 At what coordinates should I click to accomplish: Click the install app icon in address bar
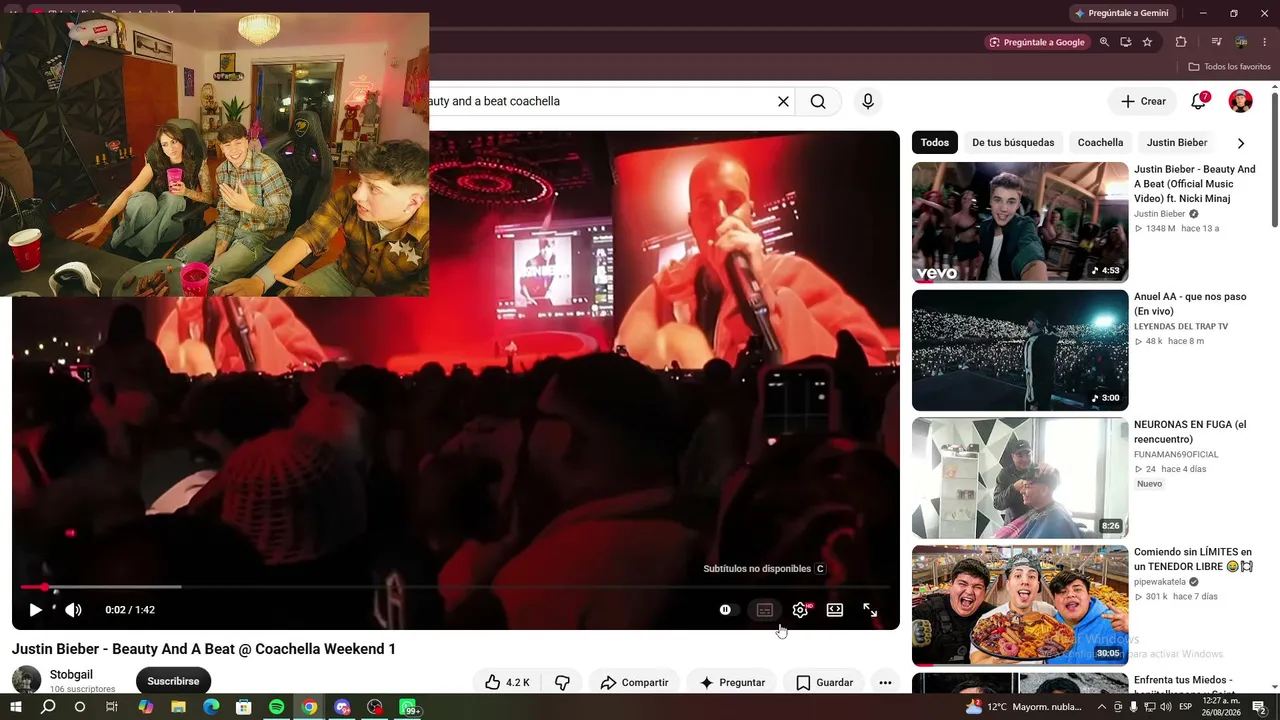click(1126, 42)
